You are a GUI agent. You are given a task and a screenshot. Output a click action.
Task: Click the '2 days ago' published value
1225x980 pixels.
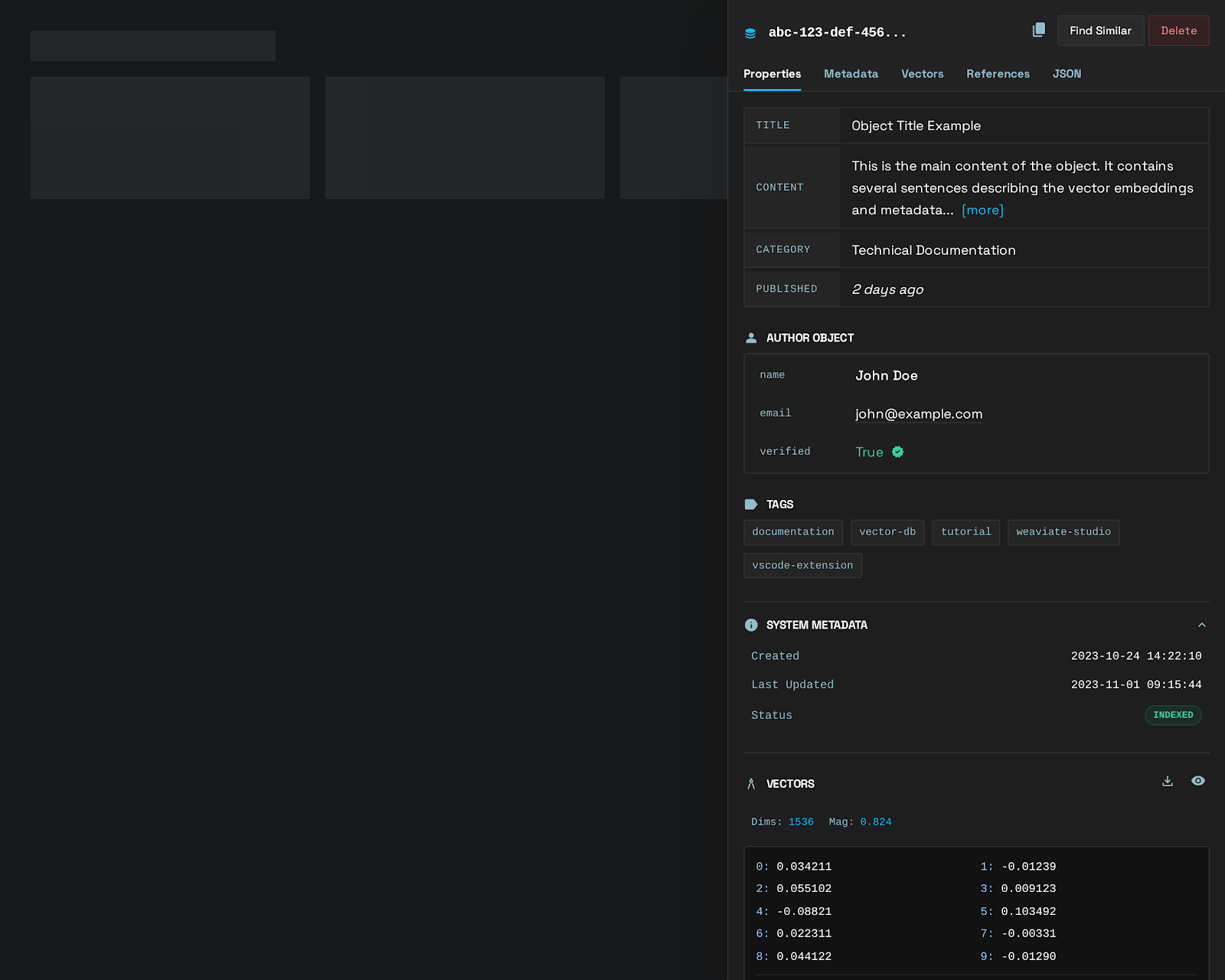pyautogui.click(x=887, y=289)
